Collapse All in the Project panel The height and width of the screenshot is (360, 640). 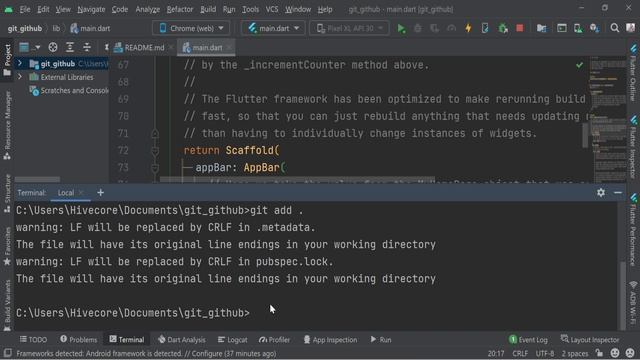tap(87, 47)
